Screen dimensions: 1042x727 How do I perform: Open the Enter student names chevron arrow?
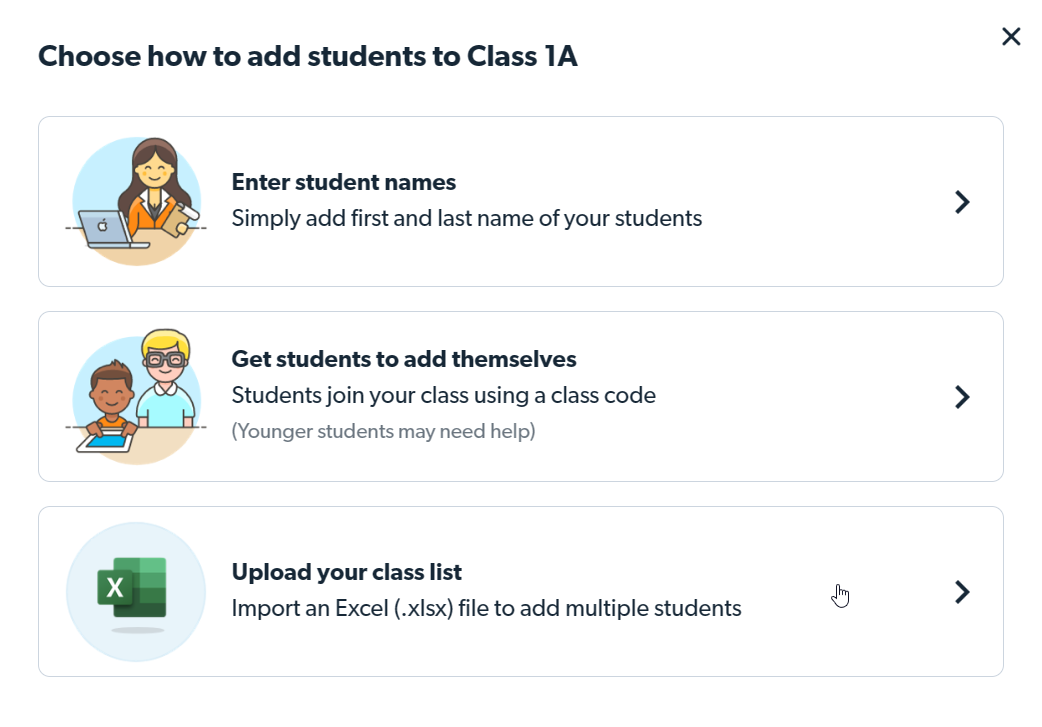point(962,202)
